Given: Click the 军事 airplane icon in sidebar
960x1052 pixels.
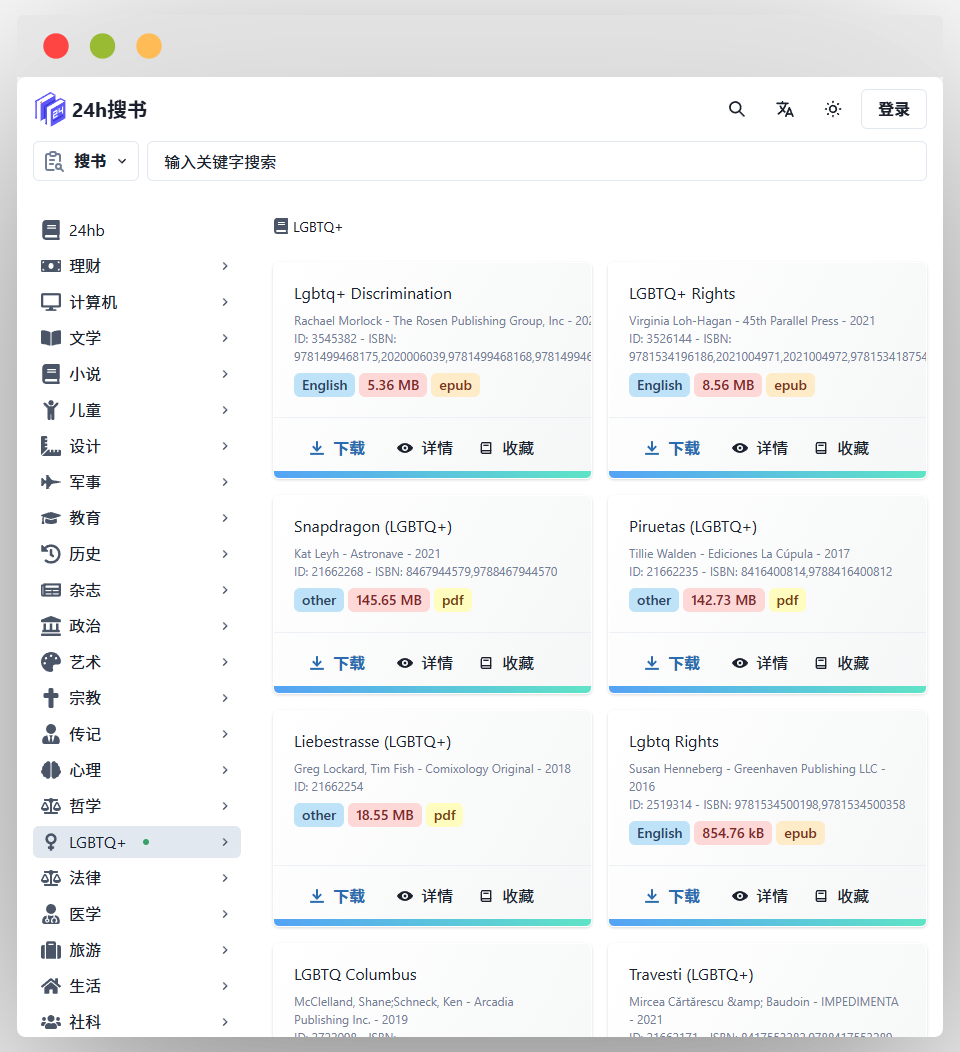Looking at the screenshot, I should (50, 482).
